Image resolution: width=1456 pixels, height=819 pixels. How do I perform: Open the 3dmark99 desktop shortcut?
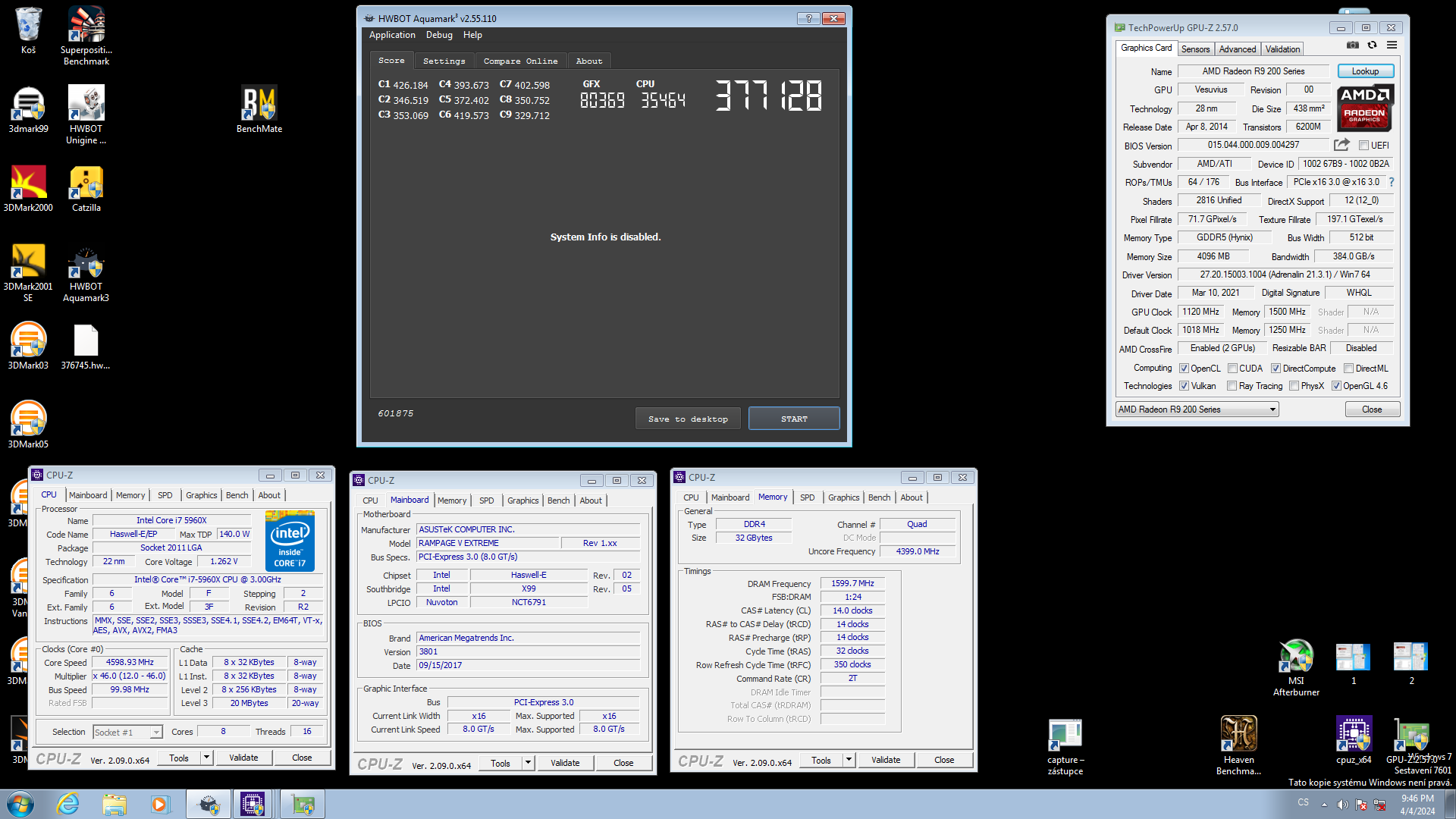tap(28, 110)
